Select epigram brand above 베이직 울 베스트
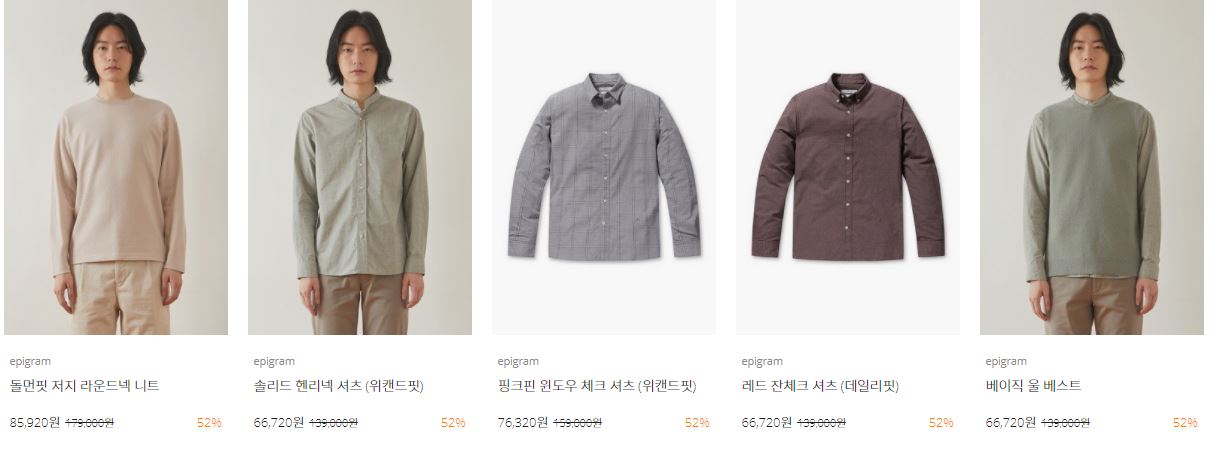The image size is (1218, 467). [1006, 361]
